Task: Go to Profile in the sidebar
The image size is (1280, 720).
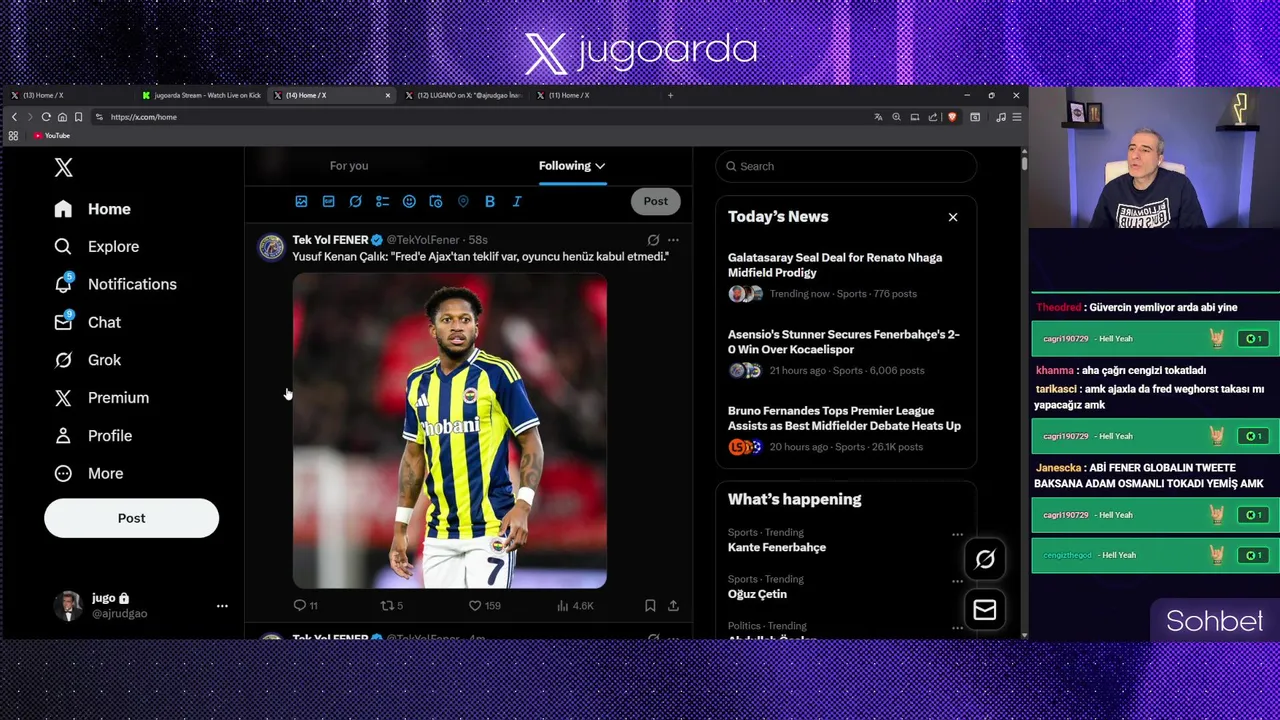Action: 93,436
